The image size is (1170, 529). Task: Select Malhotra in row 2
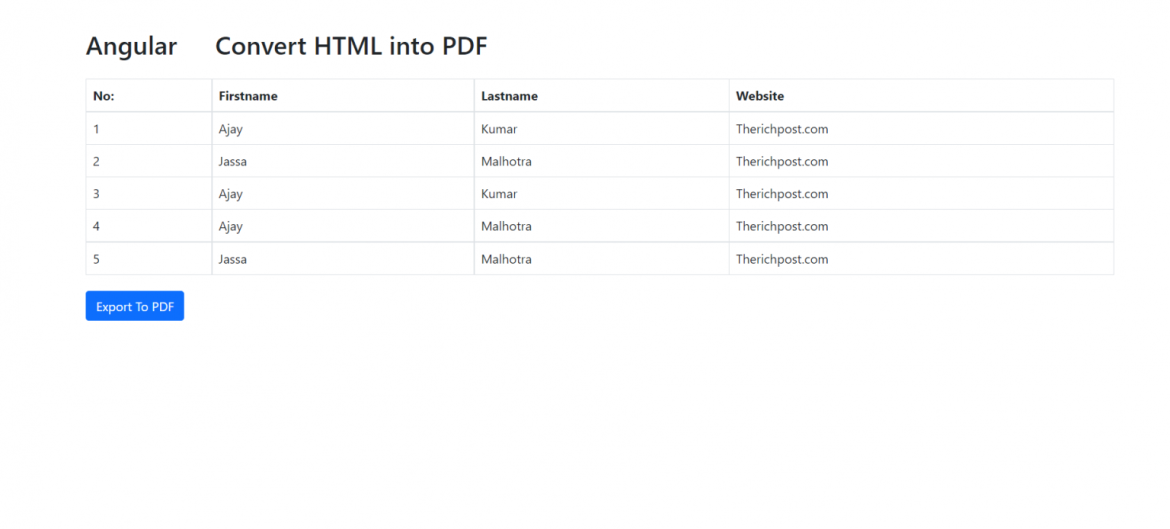506,161
